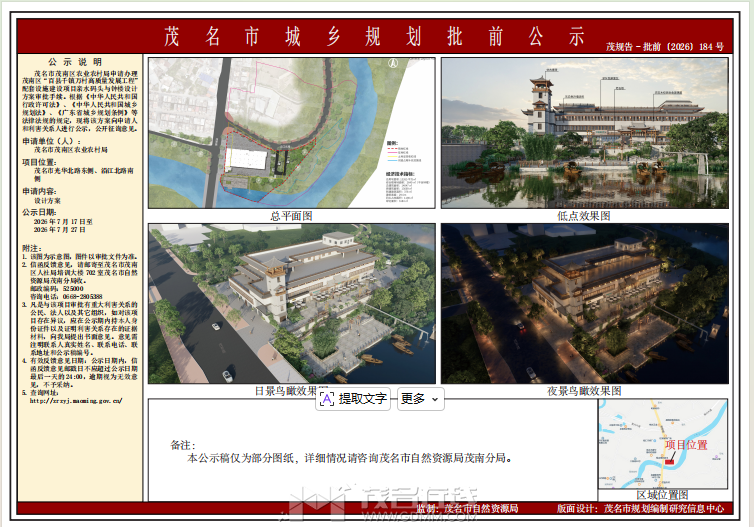Click the 公示日期 label

39,212
